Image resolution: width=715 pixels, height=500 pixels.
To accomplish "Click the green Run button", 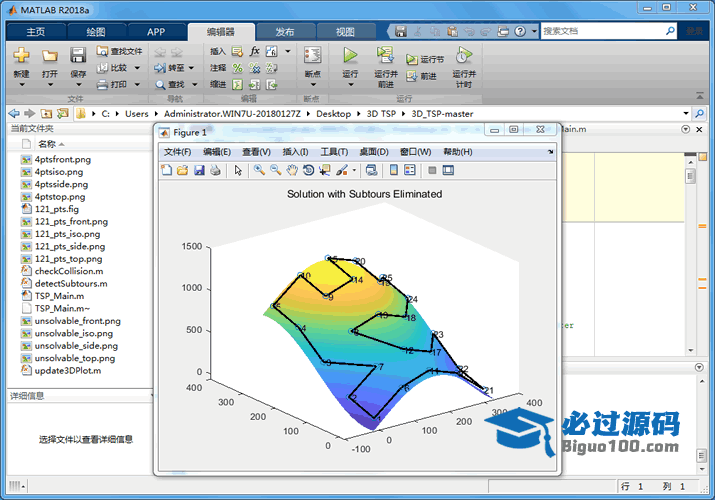I will pyautogui.click(x=350, y=55).
